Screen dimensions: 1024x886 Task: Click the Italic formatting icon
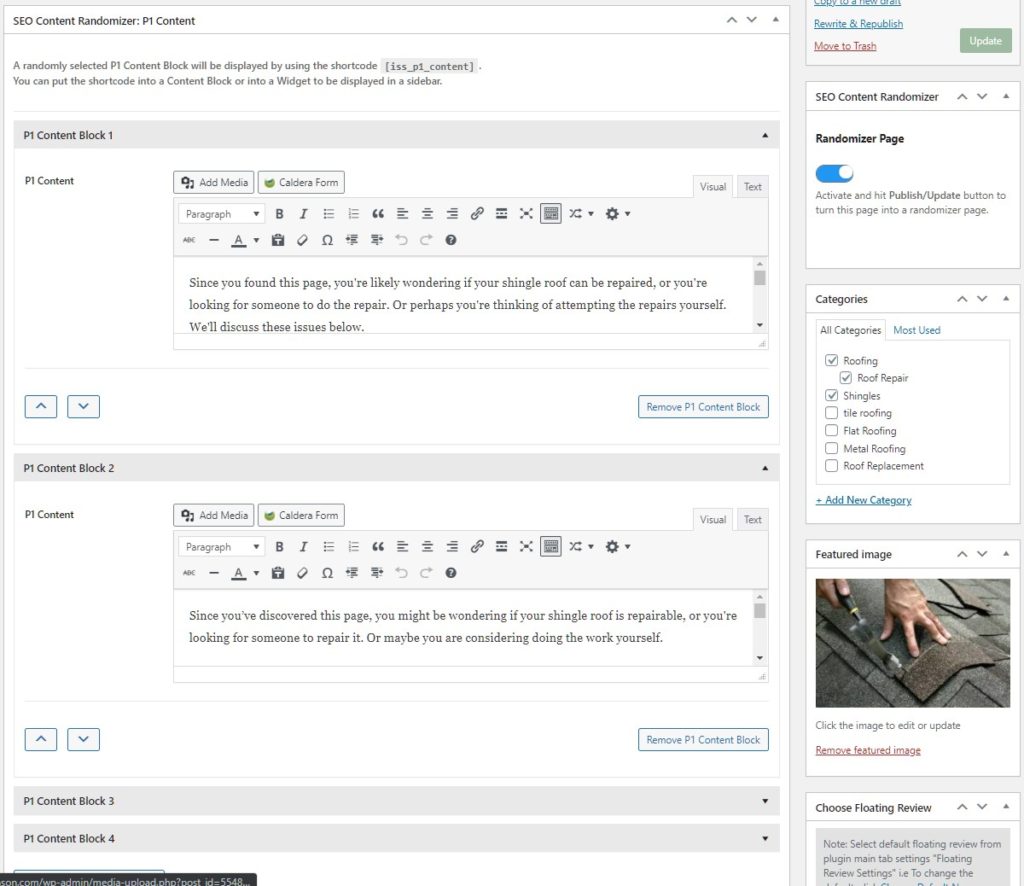(x=303, y=213)
